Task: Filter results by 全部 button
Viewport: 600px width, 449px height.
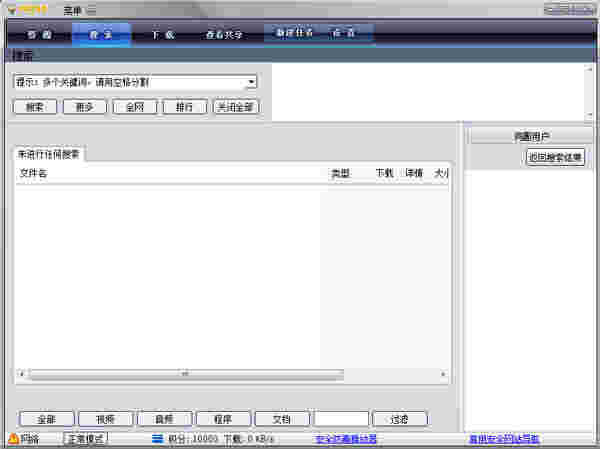Action: (46, 419)
